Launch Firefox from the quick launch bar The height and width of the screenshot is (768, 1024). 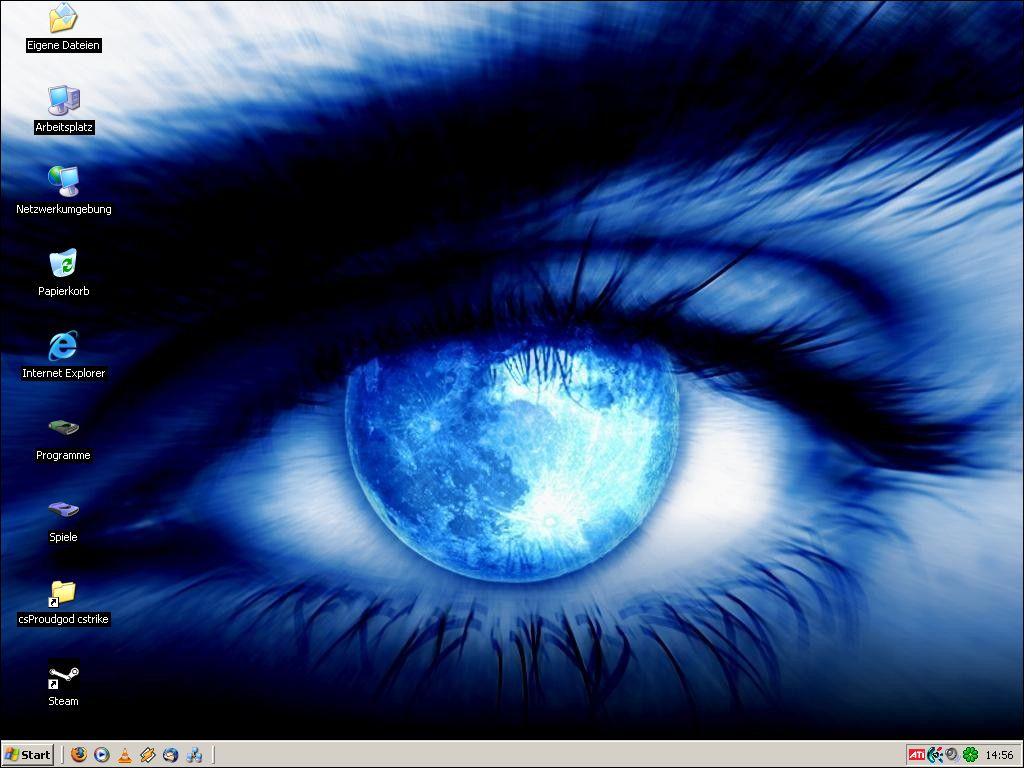(79, 755)
